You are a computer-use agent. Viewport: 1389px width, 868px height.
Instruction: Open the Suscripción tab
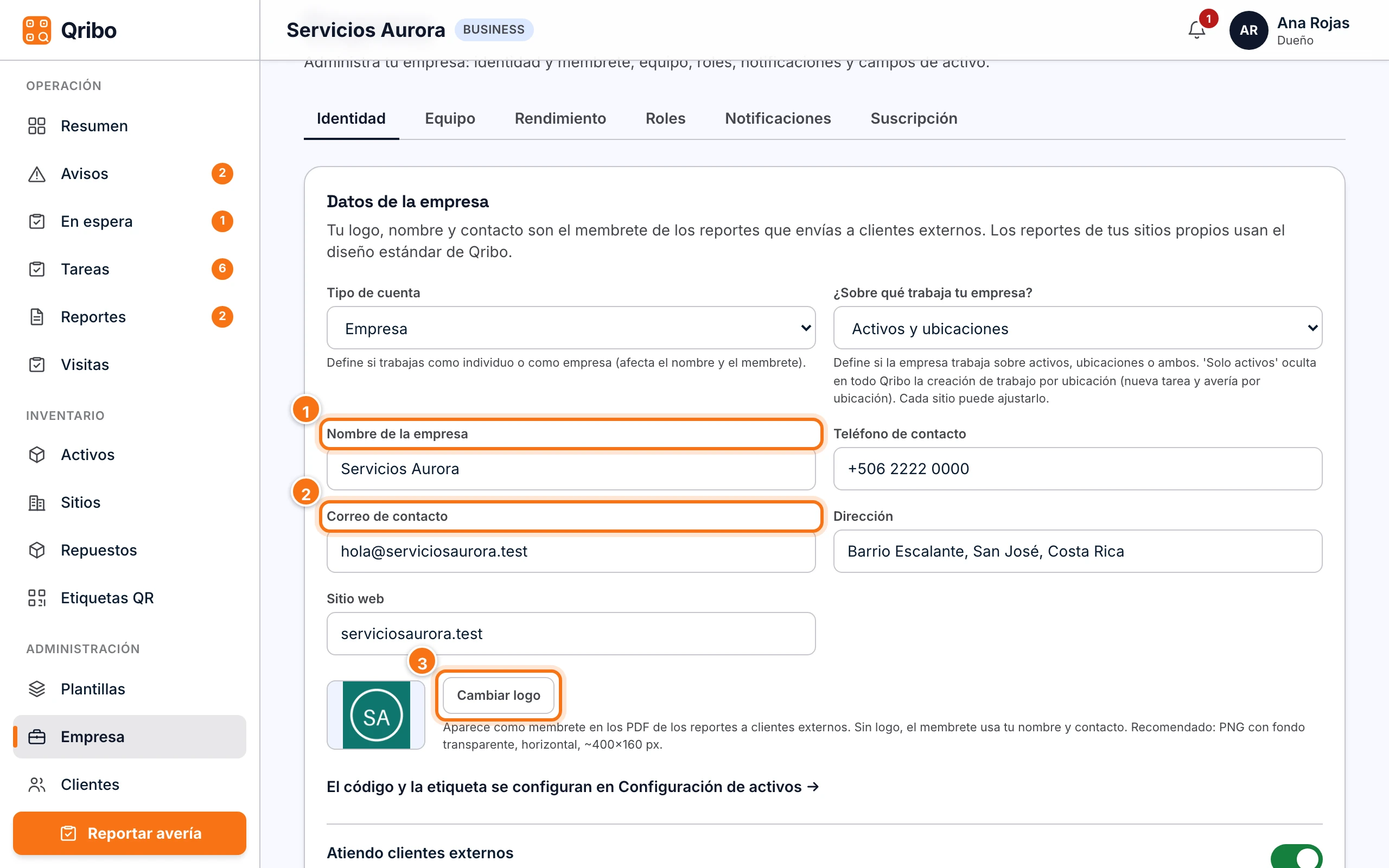pos(914,118)
